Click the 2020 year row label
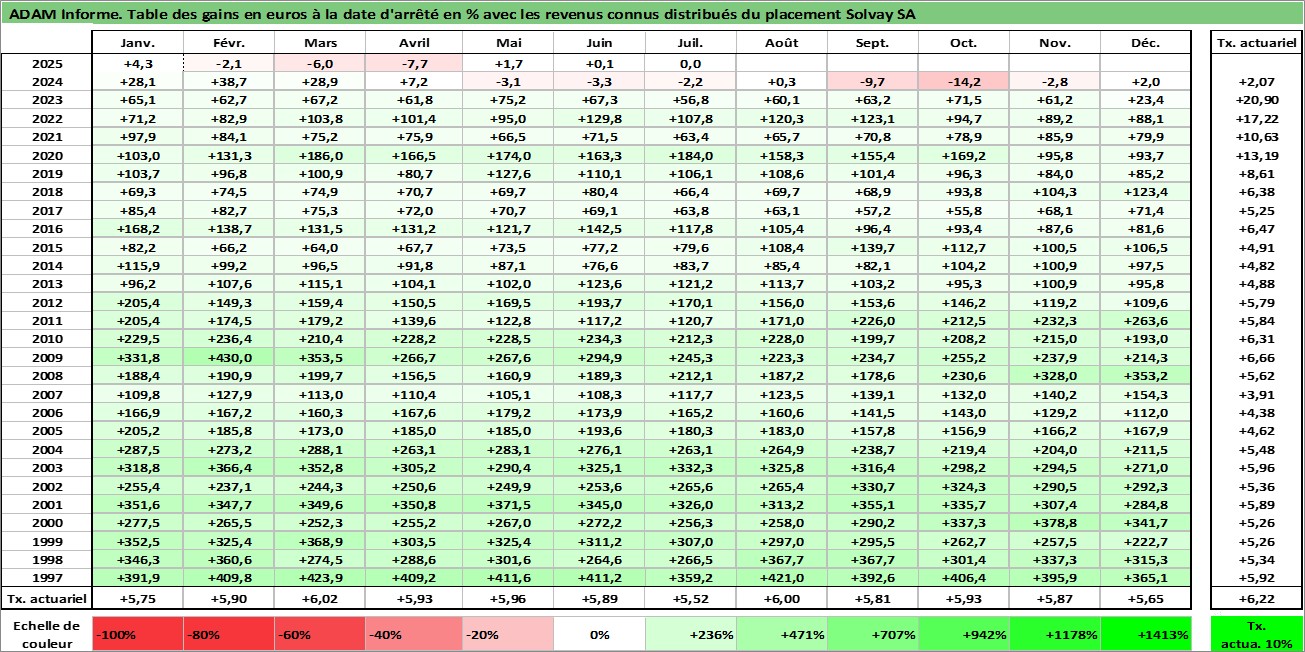This screenshot has height=652, width=1305. click(x=46, y=155)
